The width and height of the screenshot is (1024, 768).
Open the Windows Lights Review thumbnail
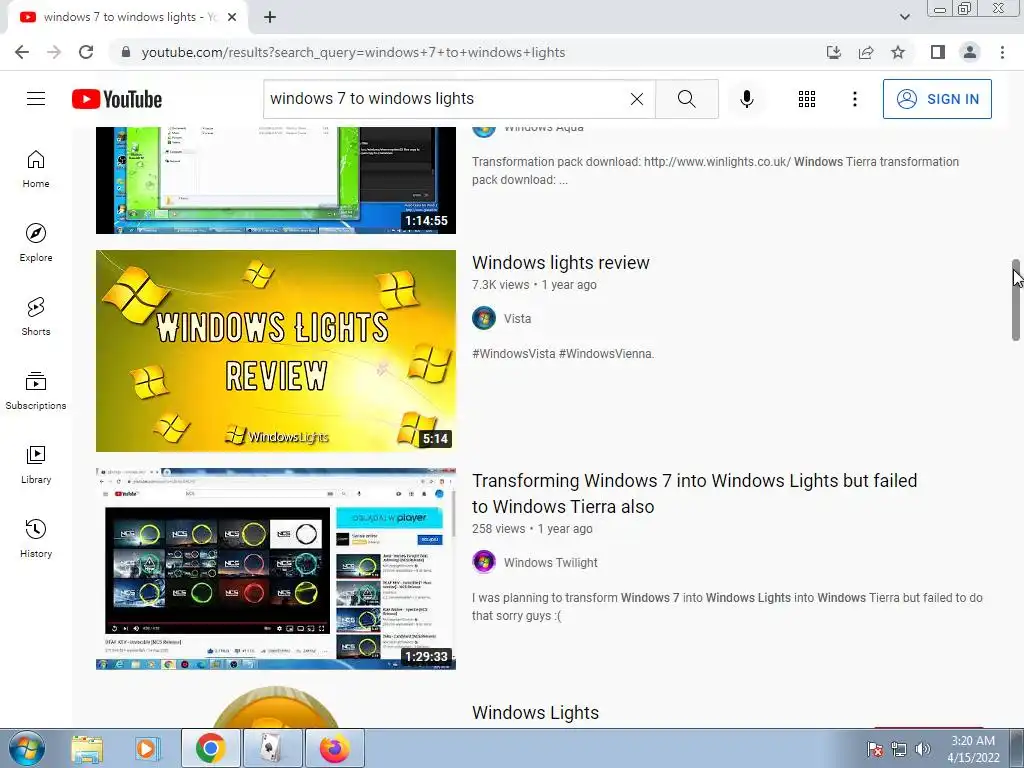click(x=276, y=351)
